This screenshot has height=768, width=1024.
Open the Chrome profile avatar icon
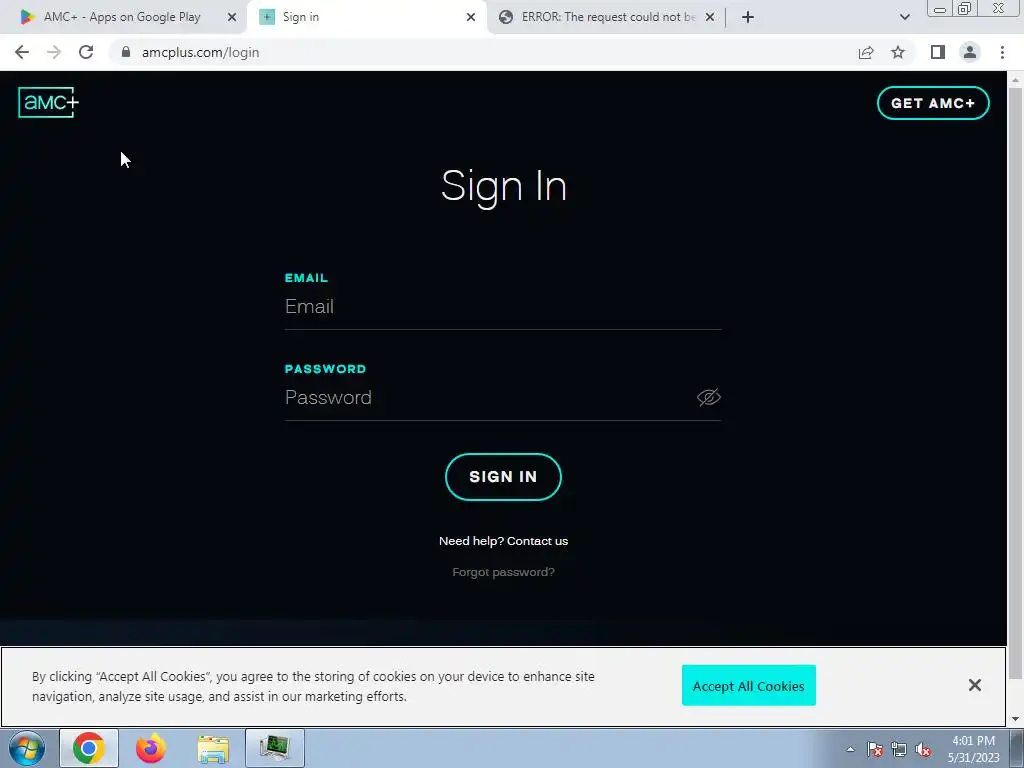coord(970,52)
